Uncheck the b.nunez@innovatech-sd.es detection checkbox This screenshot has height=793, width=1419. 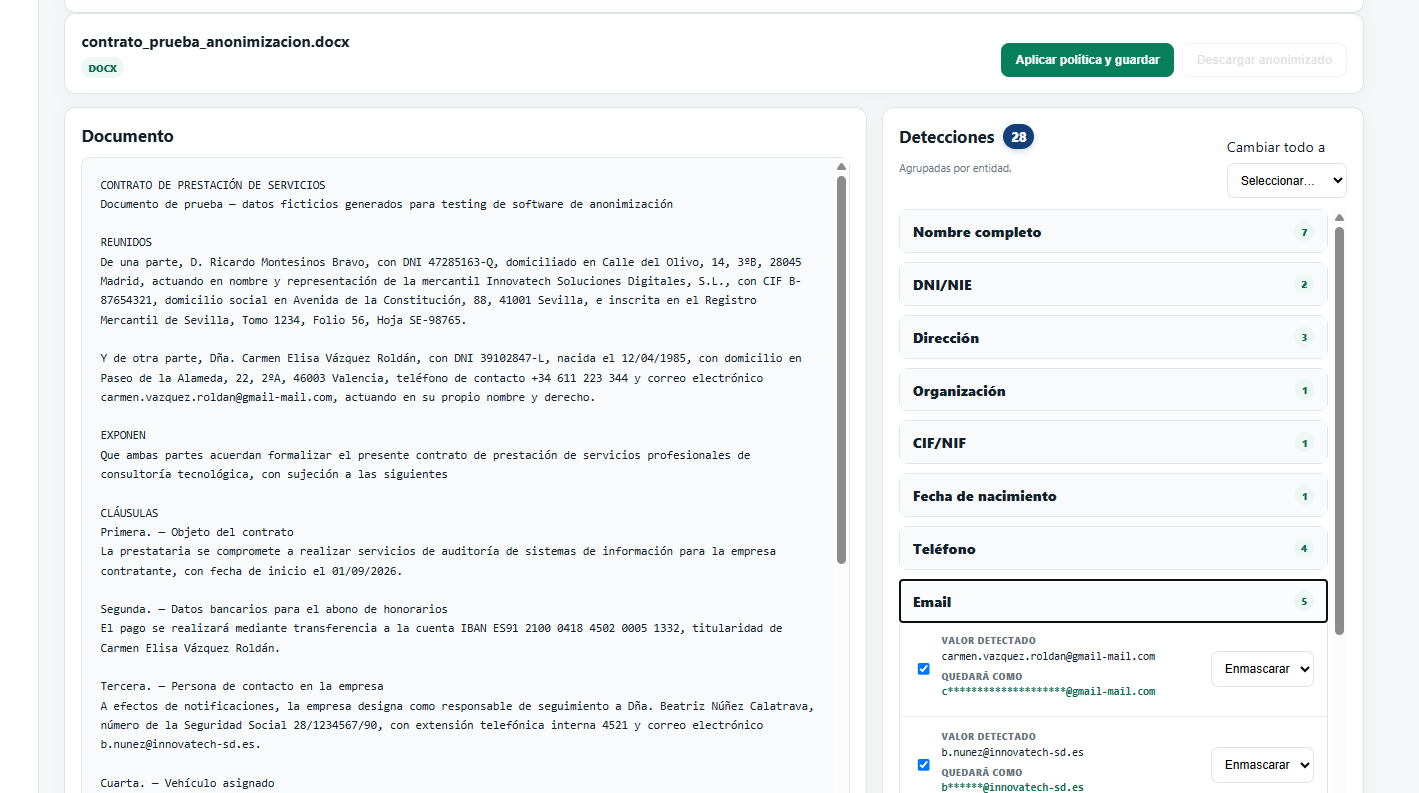(x=923, y=765)
